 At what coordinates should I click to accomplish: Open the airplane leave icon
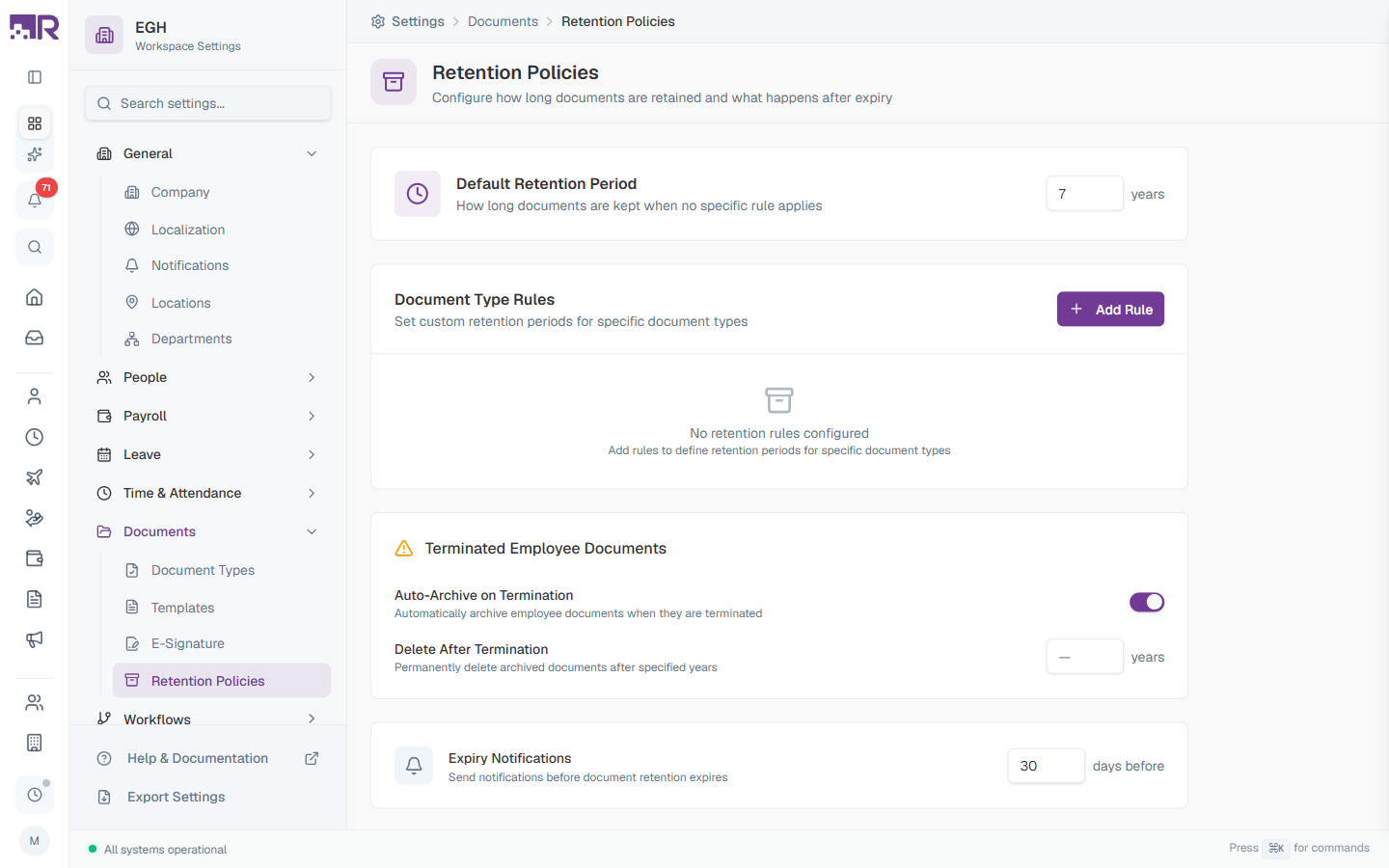pyautogui.click(x=35, y=477)
